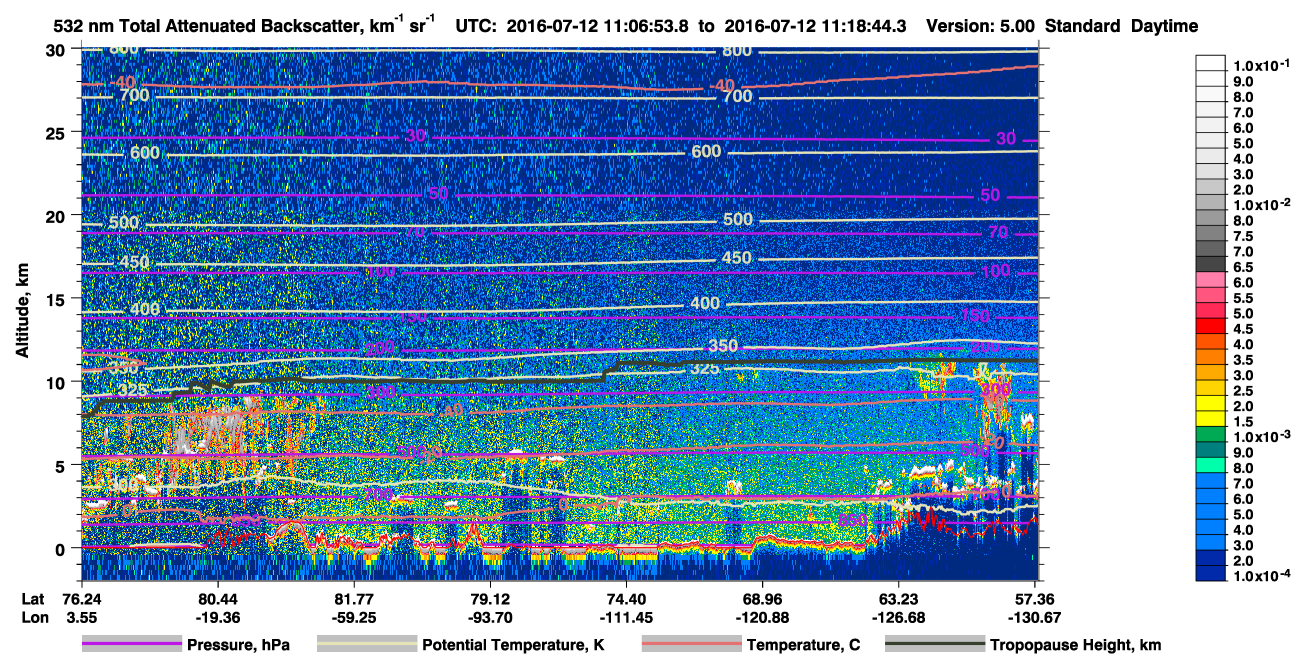Click colorbar label 1.0x10-4
This screenshot has height=667, width=1300.
coord(1262,576)
